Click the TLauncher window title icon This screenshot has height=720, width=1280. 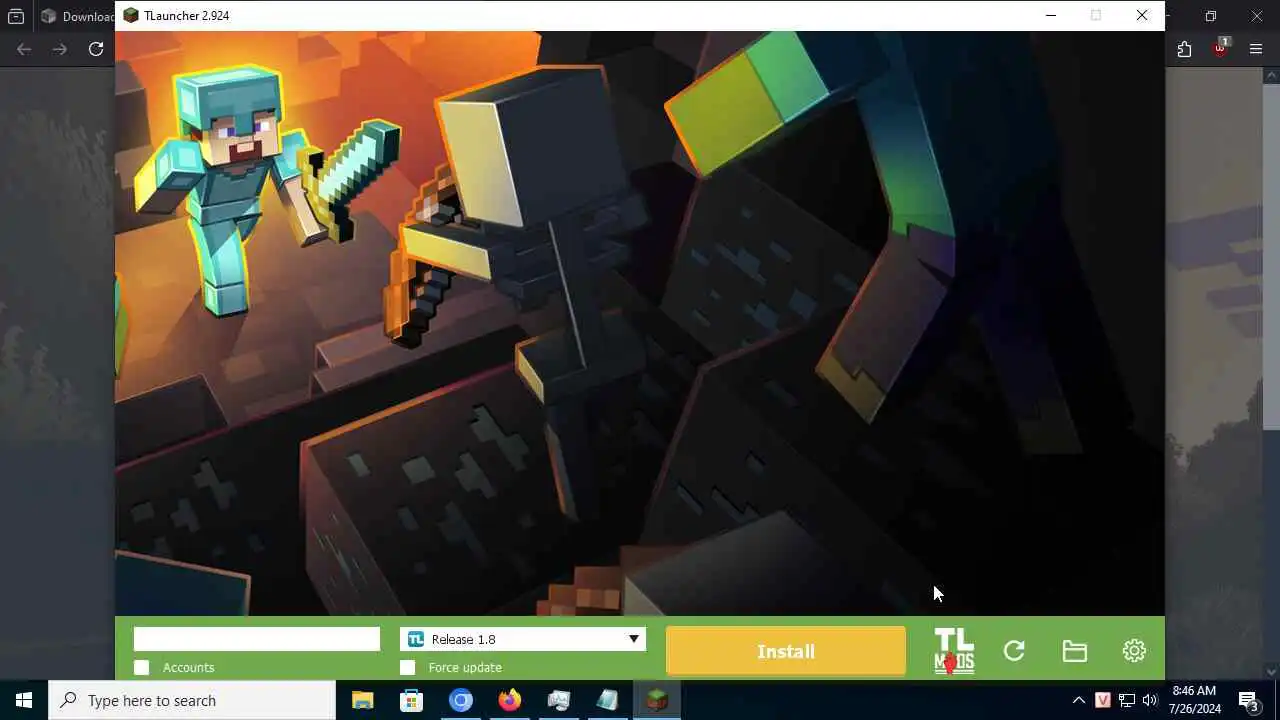pos(131,15)
